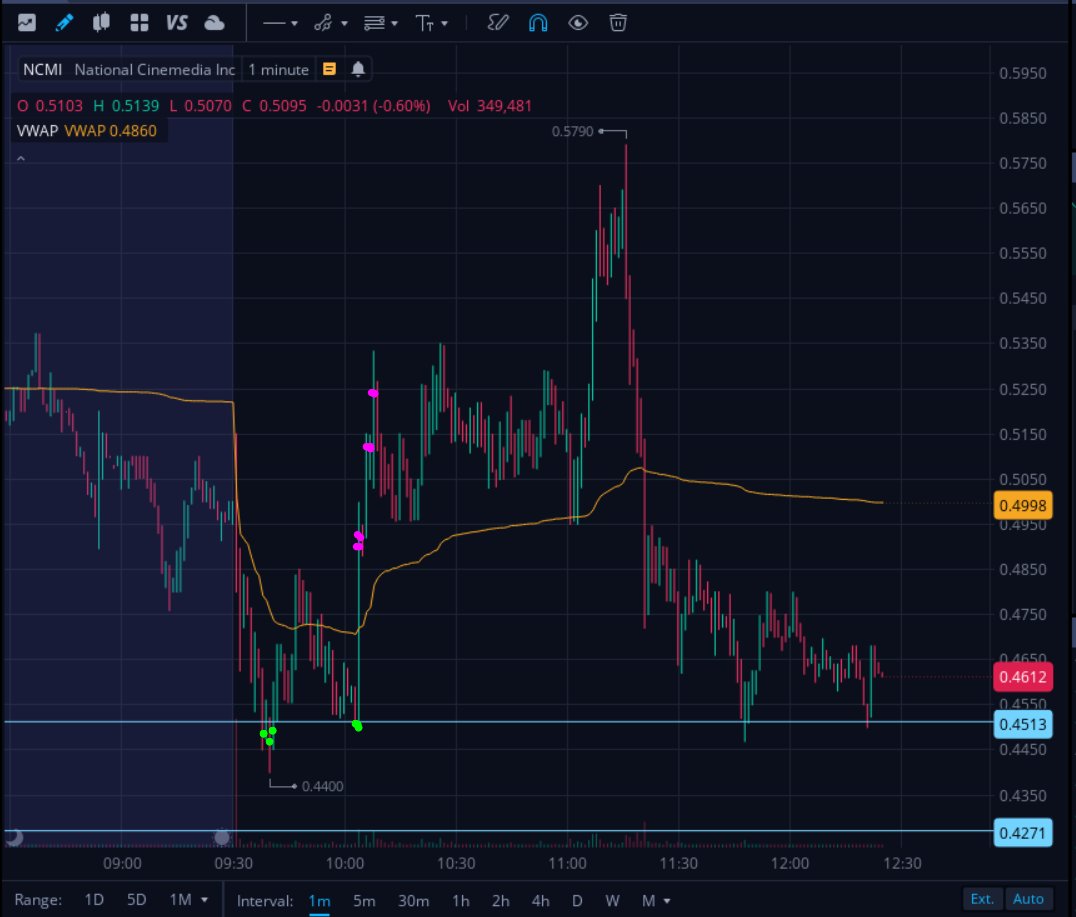Select the W weekly interval
1076x917 pixels.
click(612, 901)
